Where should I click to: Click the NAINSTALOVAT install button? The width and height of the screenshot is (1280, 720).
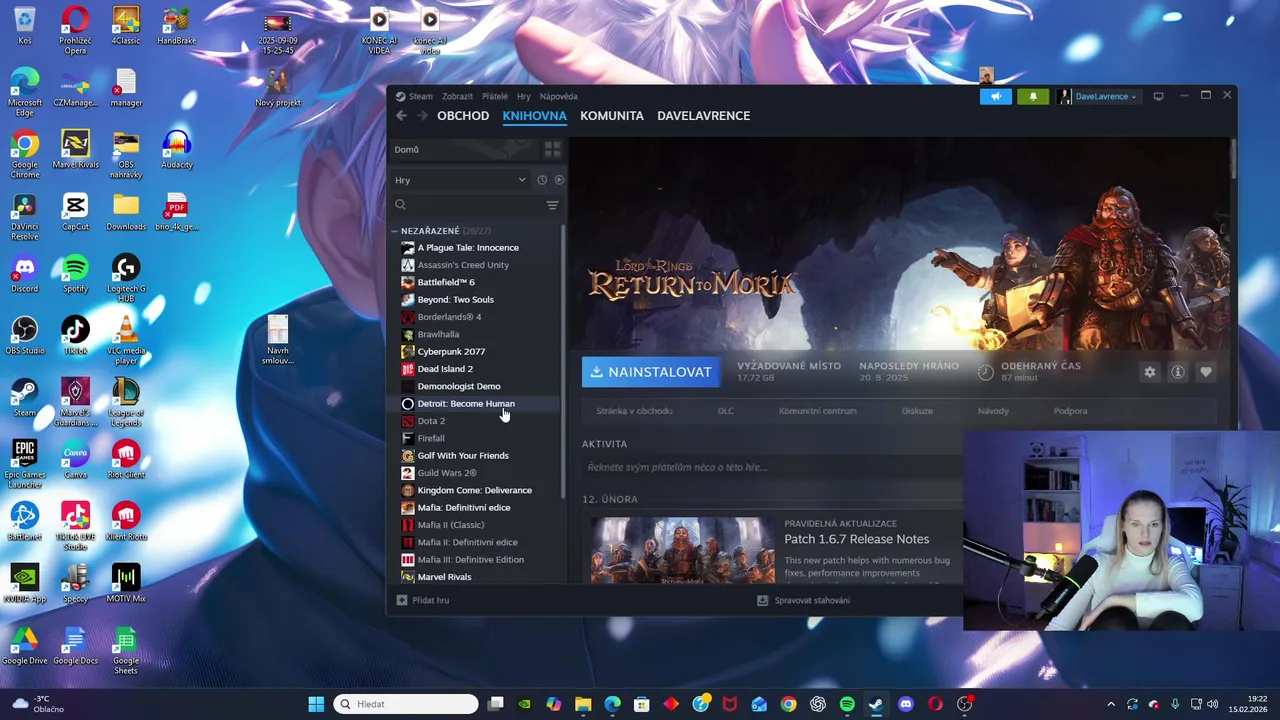point(651,372)
